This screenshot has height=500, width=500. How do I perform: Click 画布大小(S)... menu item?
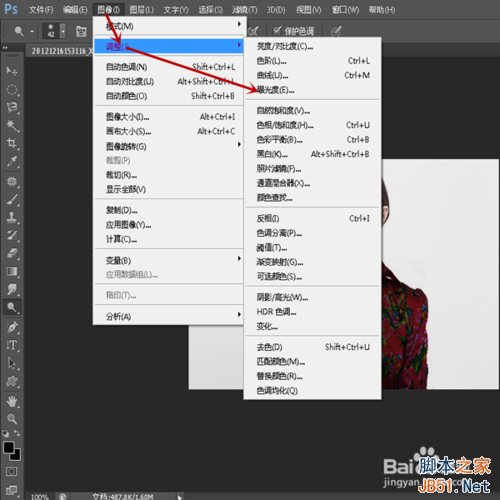[x=169, y=131]
